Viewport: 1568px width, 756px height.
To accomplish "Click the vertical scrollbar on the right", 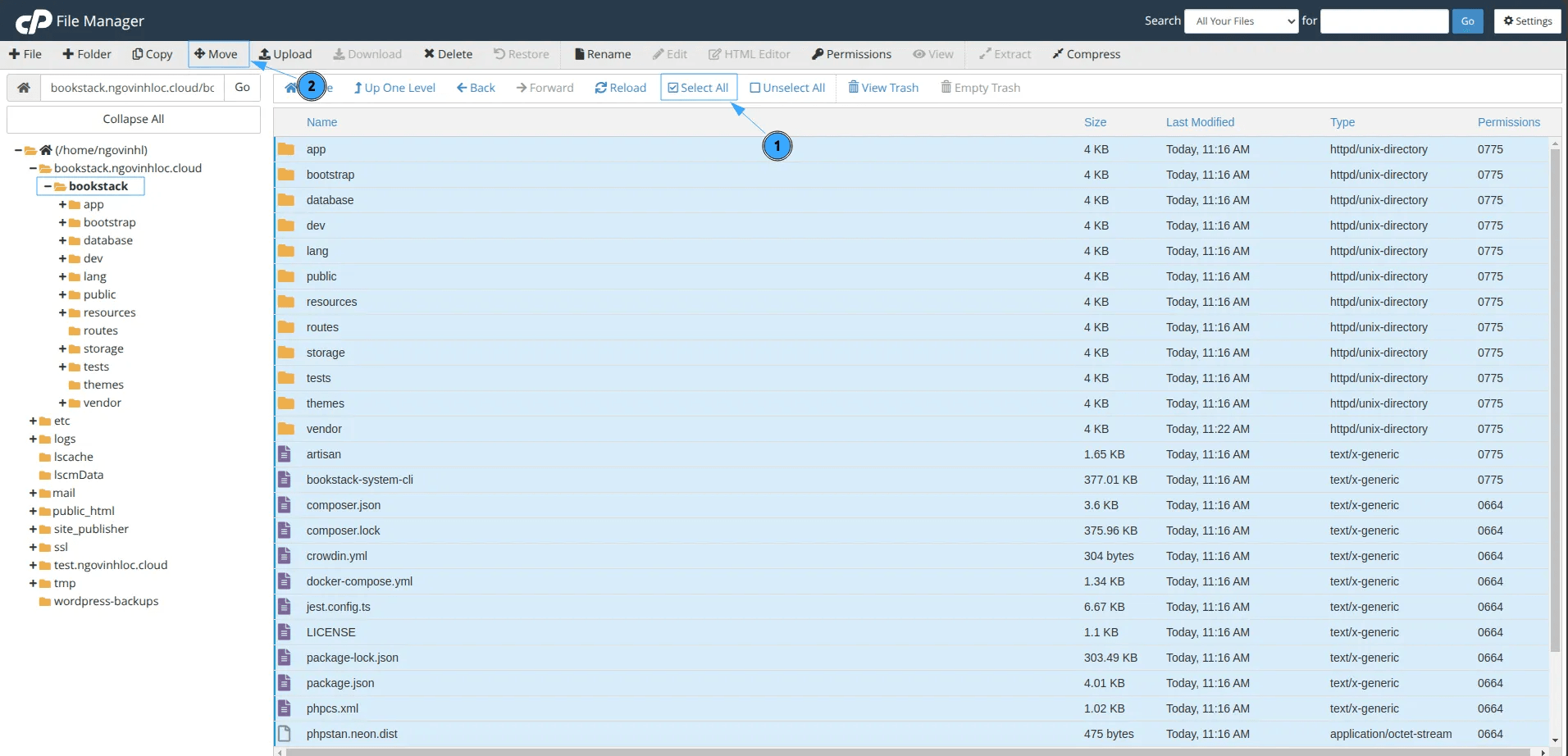I will coord(1554,369).
